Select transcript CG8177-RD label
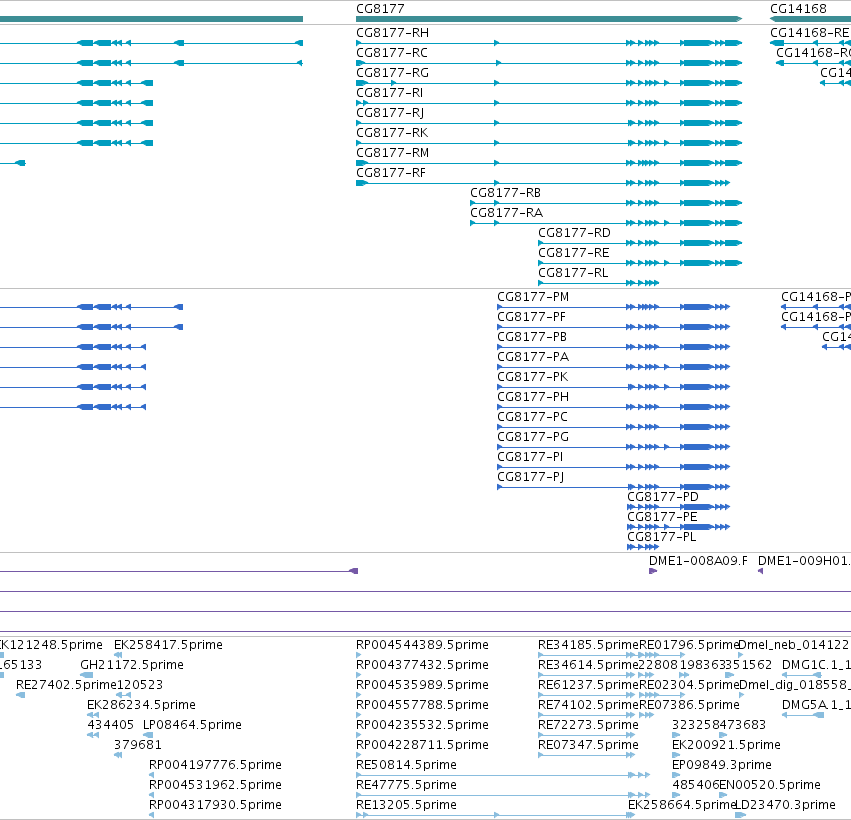Viewport: 851px width, 820px height. [x=574, y=233]
